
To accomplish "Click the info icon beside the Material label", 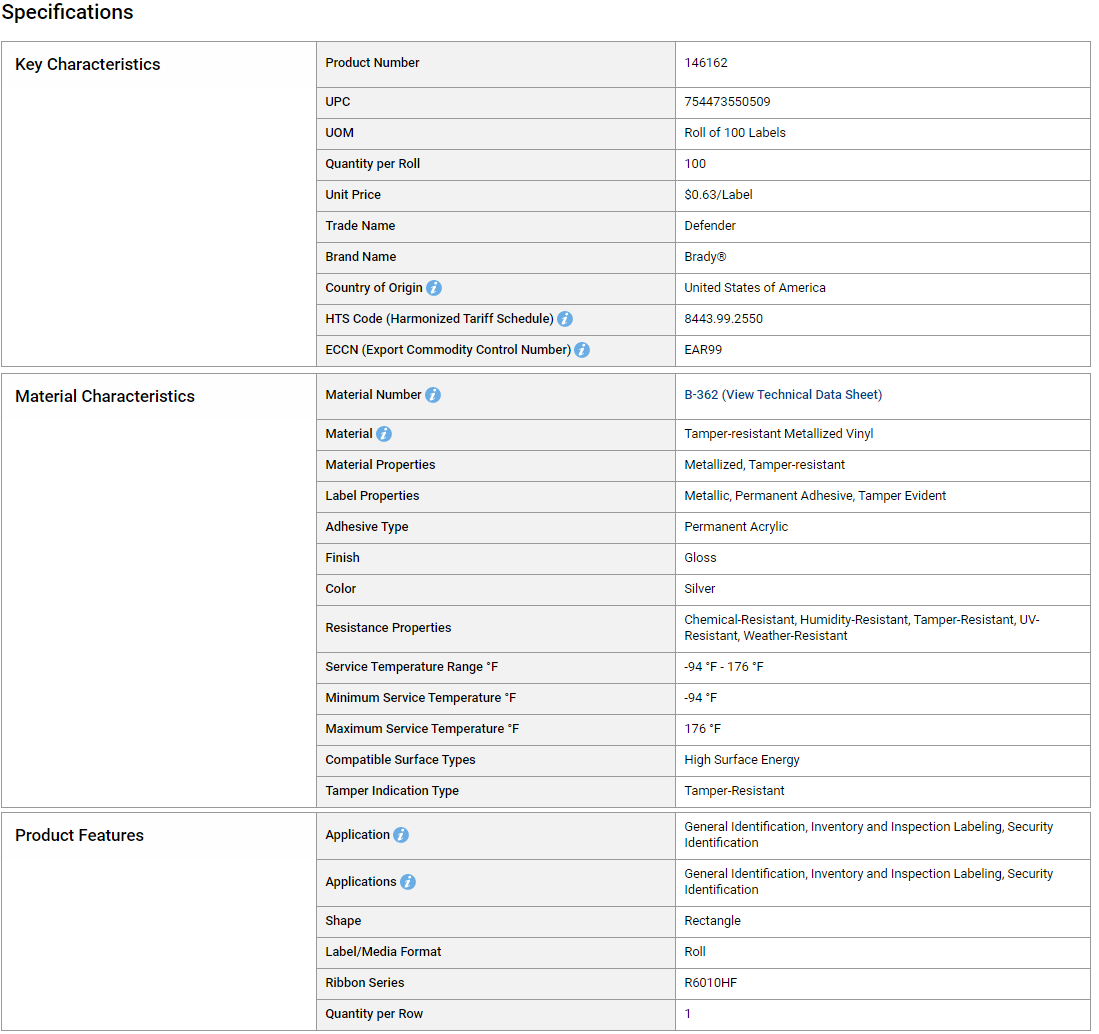I will coord(383,434).
